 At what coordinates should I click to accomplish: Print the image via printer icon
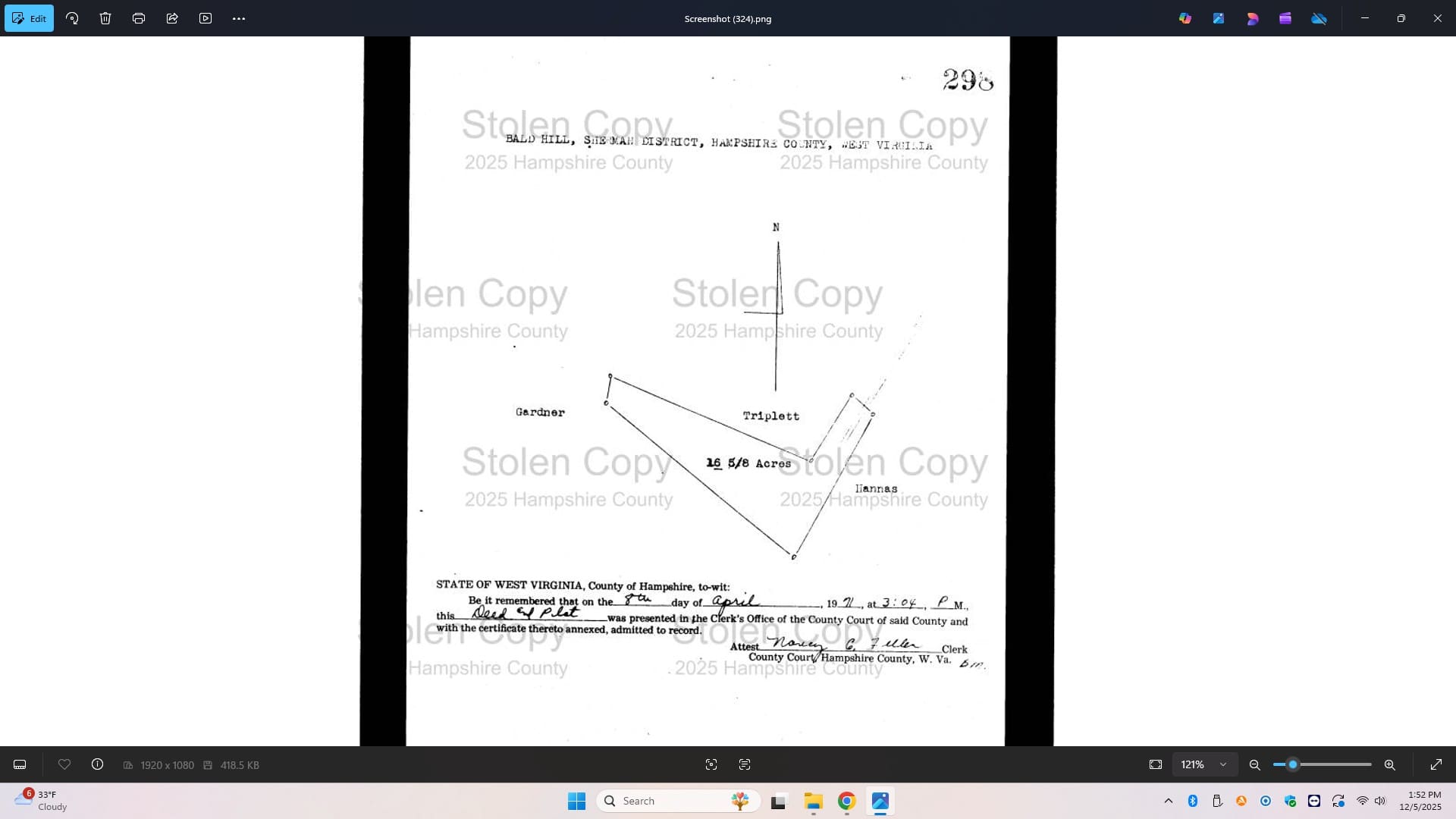pyautogui.click(x=139, y=18)
